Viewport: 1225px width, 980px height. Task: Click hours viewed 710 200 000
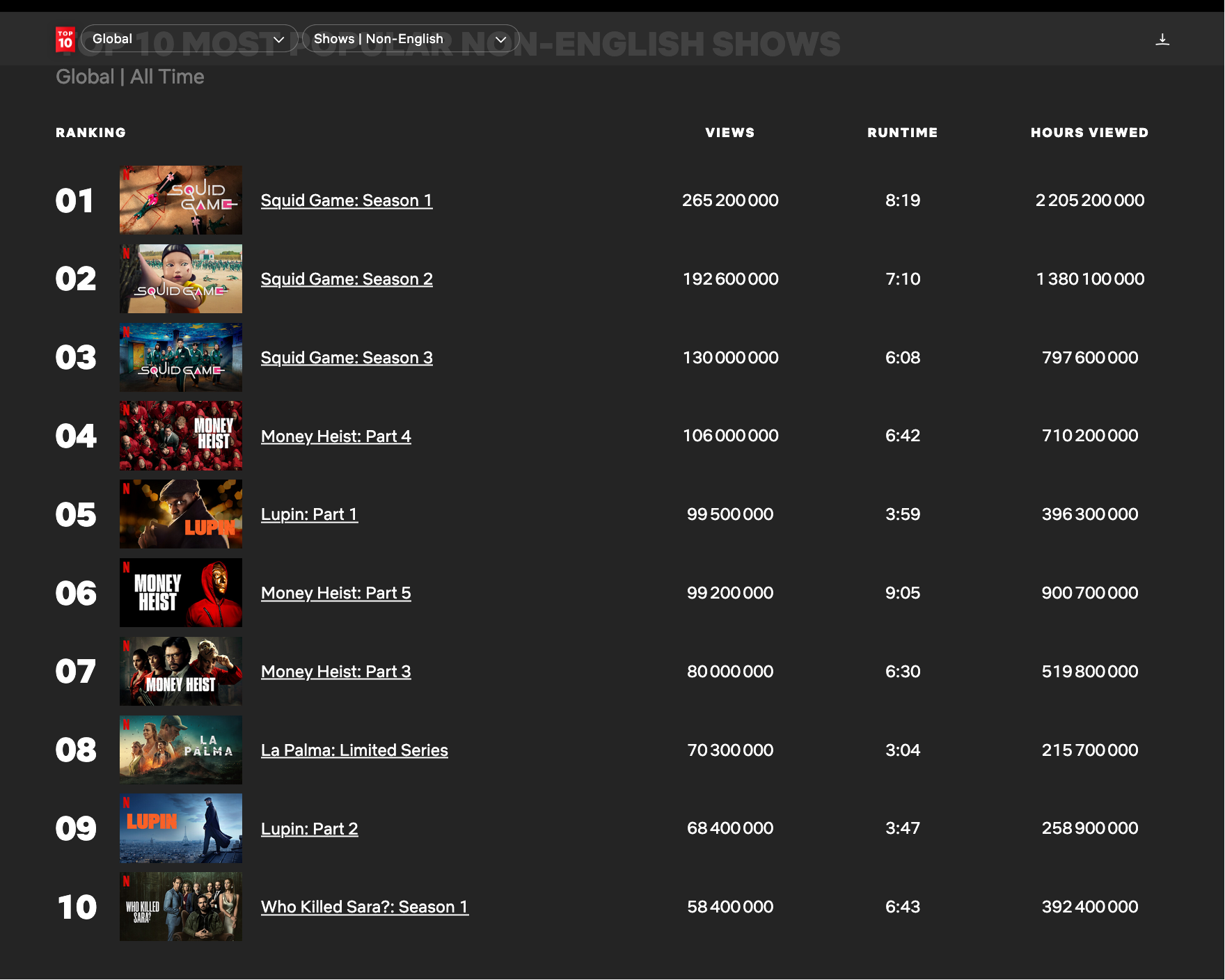coord(1090,436)
